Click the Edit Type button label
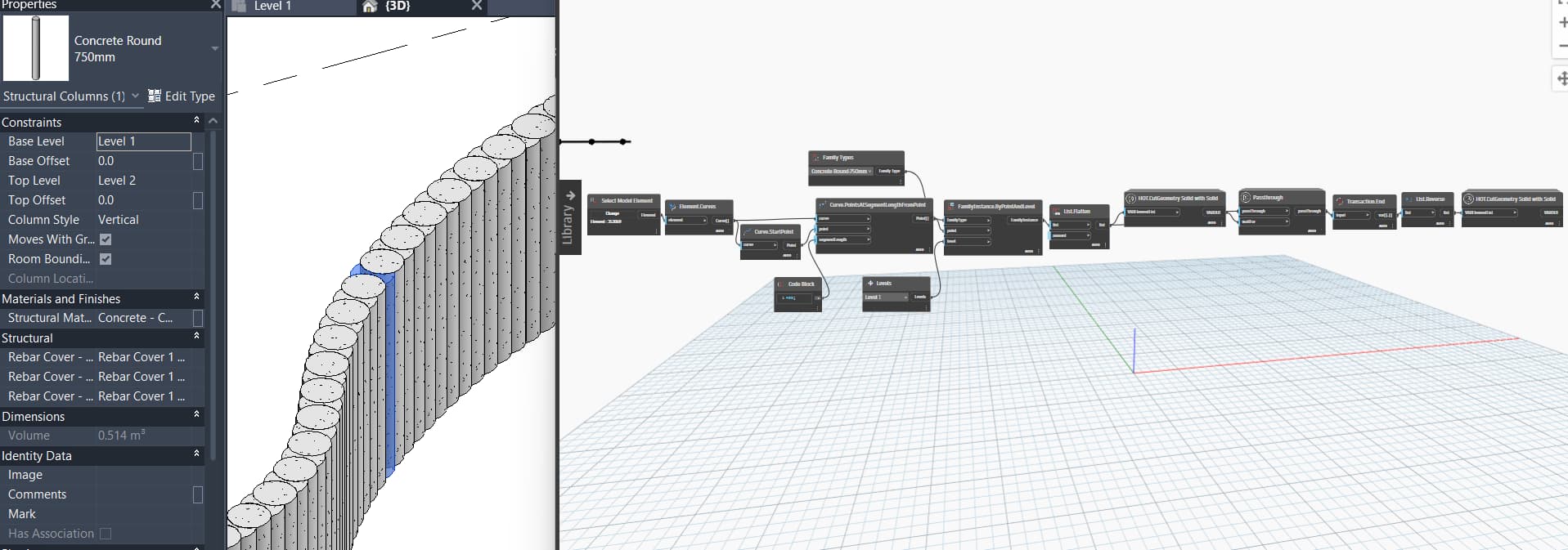Viewport: 1568px width, 550px height. pos(190,96)
